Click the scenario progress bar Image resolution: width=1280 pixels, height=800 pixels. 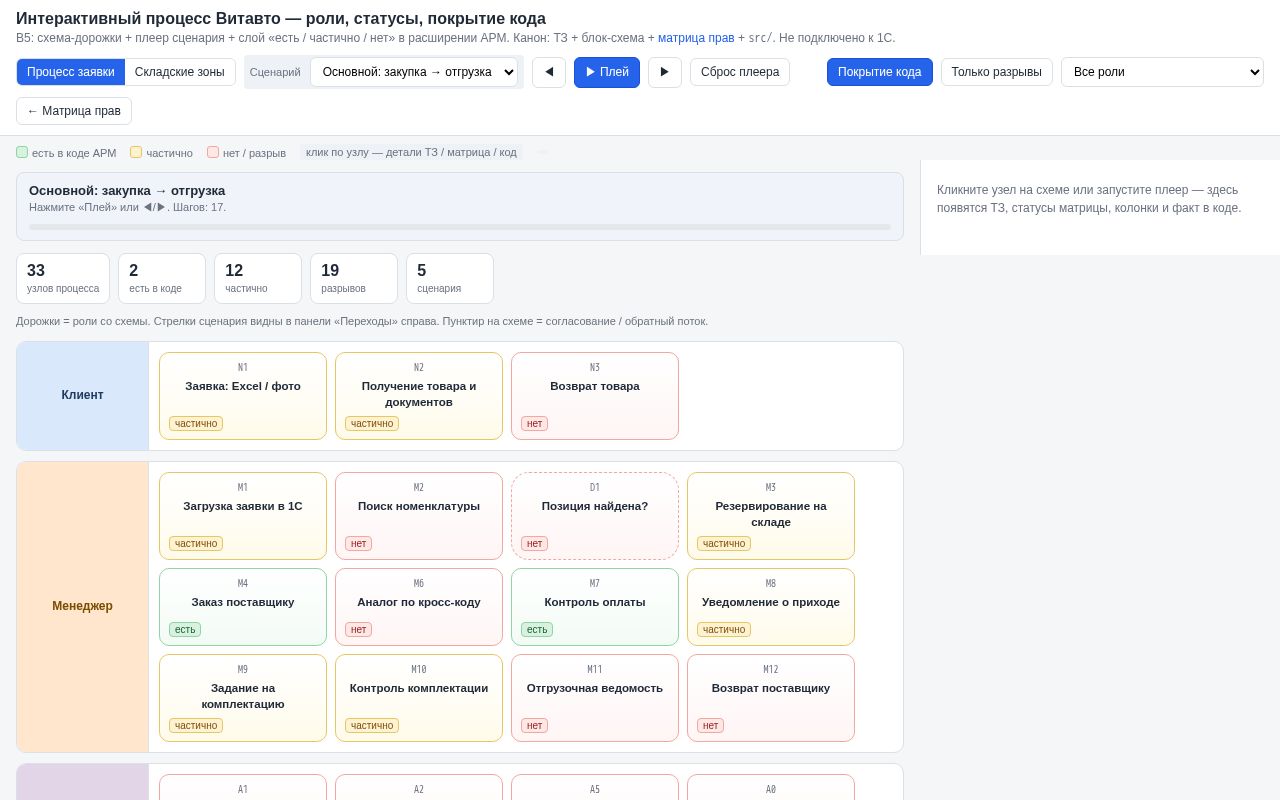460,227
